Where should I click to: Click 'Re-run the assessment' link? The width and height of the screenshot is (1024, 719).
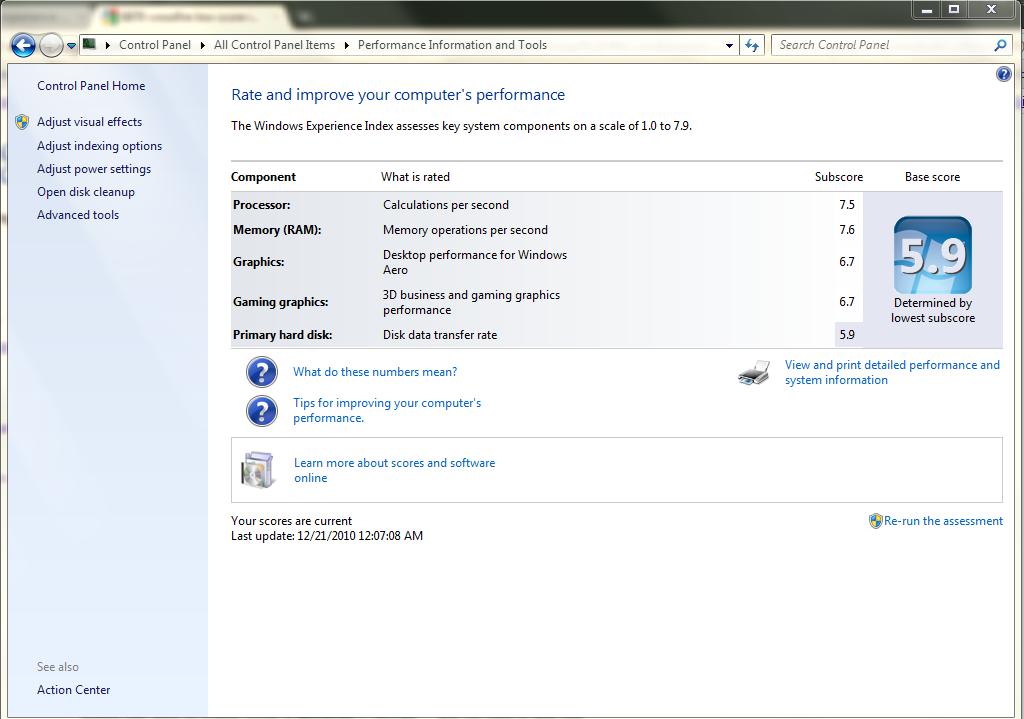pyautogui.click(x=943, y=521)
